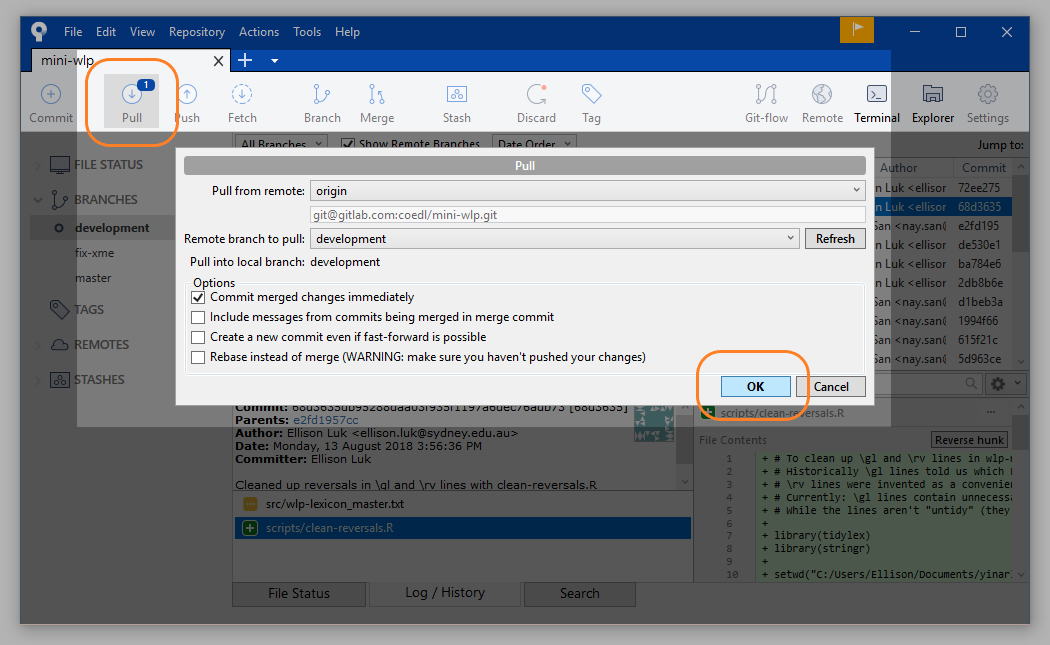Open Git-flow from the toolbar
The image size is (1050, 645).
(x=766, y=94)
